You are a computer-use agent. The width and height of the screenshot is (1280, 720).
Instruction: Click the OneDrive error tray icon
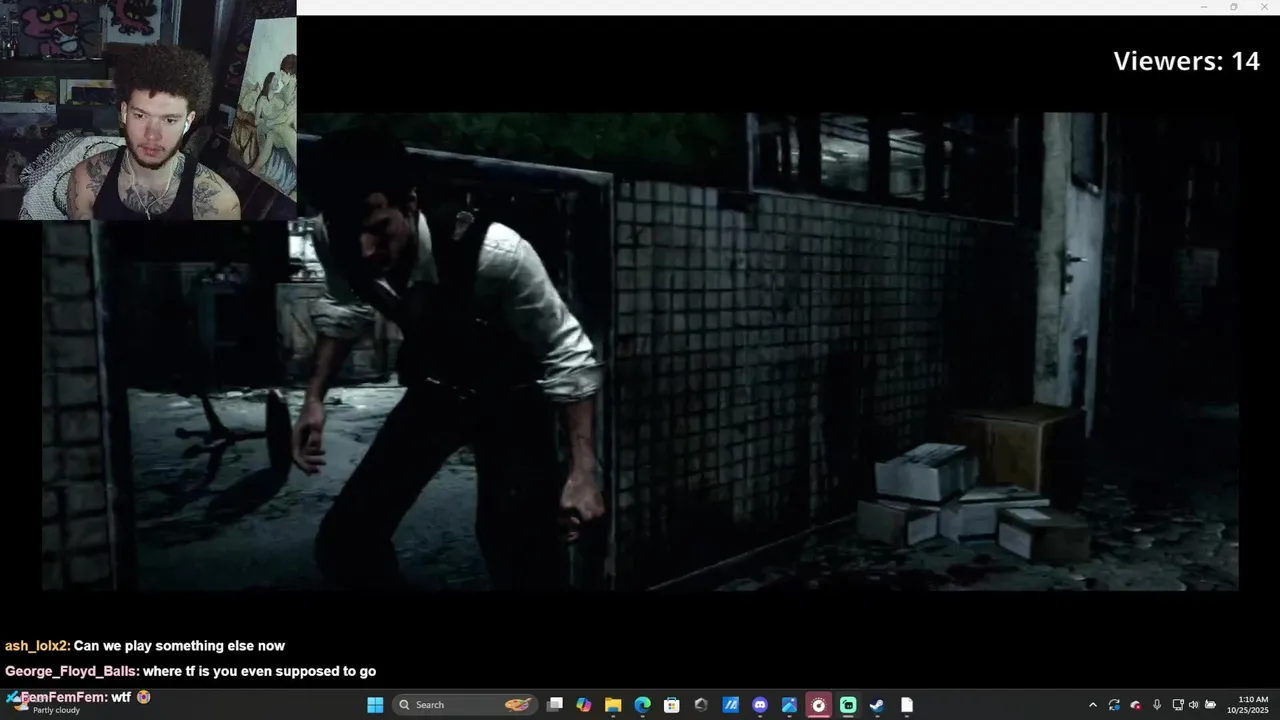click(x=1135, y=705)
